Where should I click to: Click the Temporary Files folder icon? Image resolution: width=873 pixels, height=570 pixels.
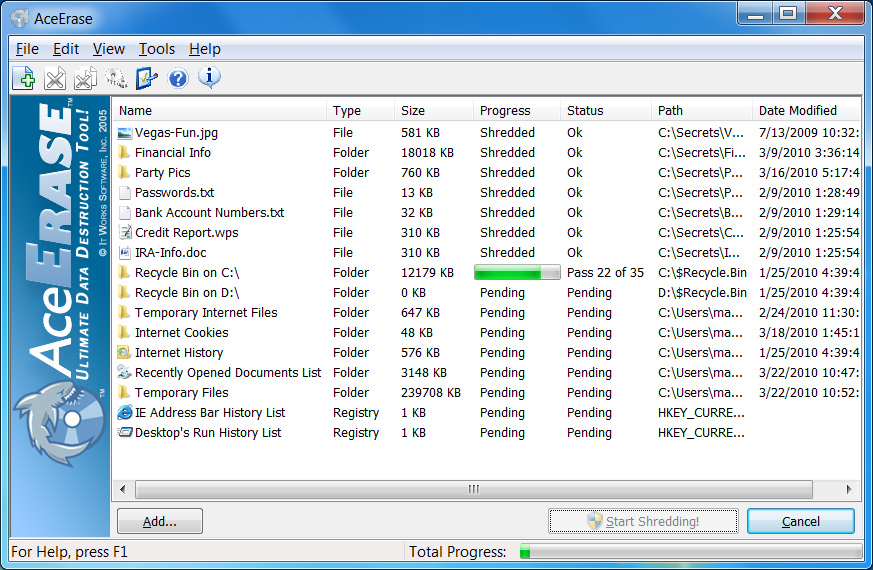[x=124, y=392]
